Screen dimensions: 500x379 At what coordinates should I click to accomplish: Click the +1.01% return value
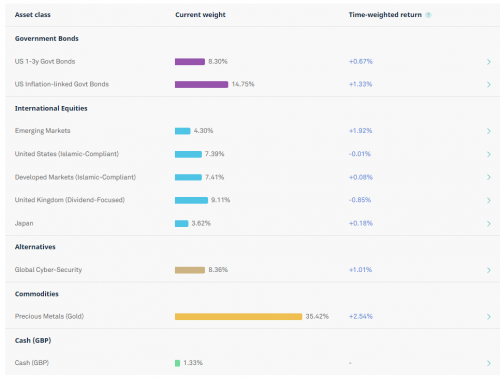coord(360,270)
